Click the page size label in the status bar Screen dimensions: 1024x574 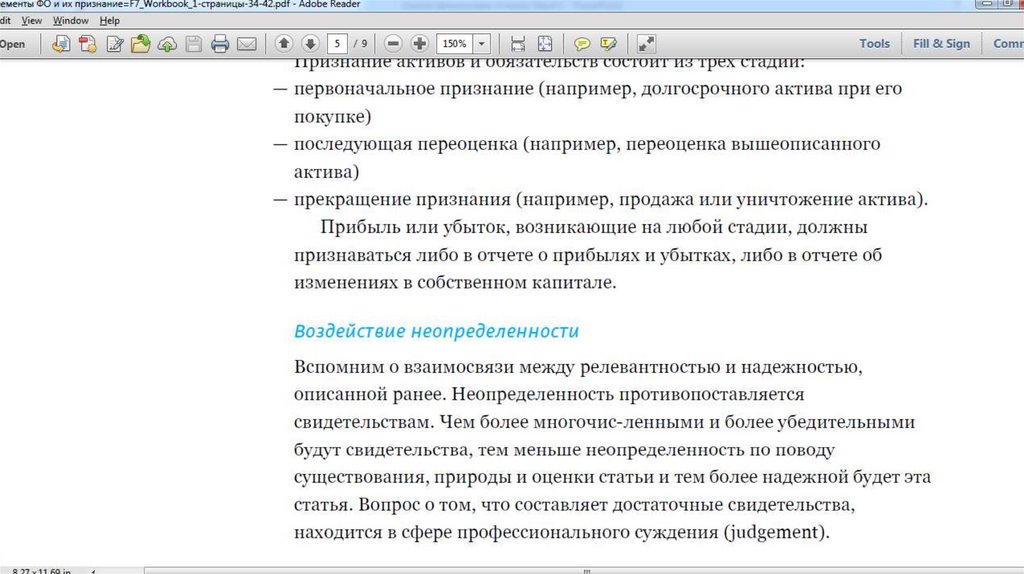coord(41,571)
